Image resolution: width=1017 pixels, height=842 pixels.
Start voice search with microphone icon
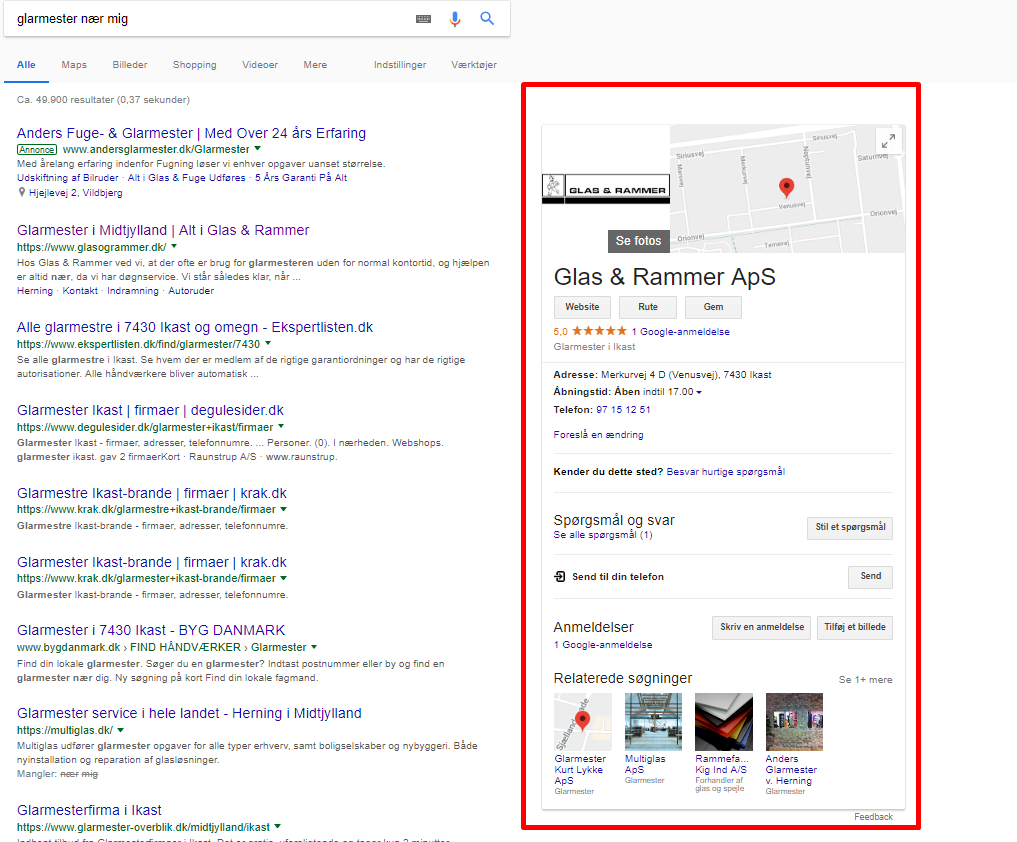pos(455,19)
